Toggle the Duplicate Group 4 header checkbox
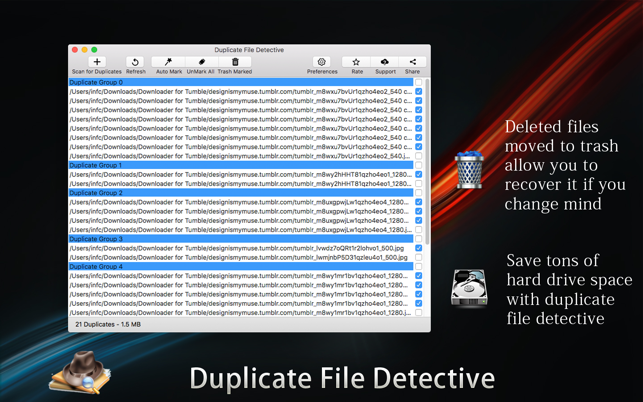The width and height of the screenshot is (643, 402). tap(419, 267)
